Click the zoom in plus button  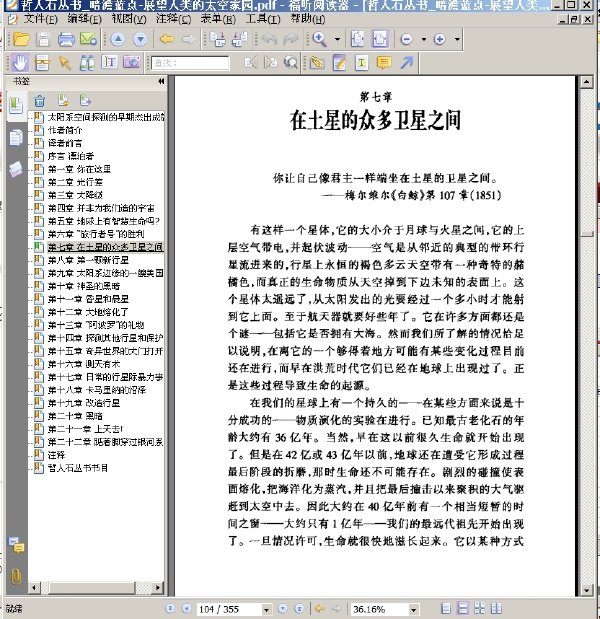[439, 39]
